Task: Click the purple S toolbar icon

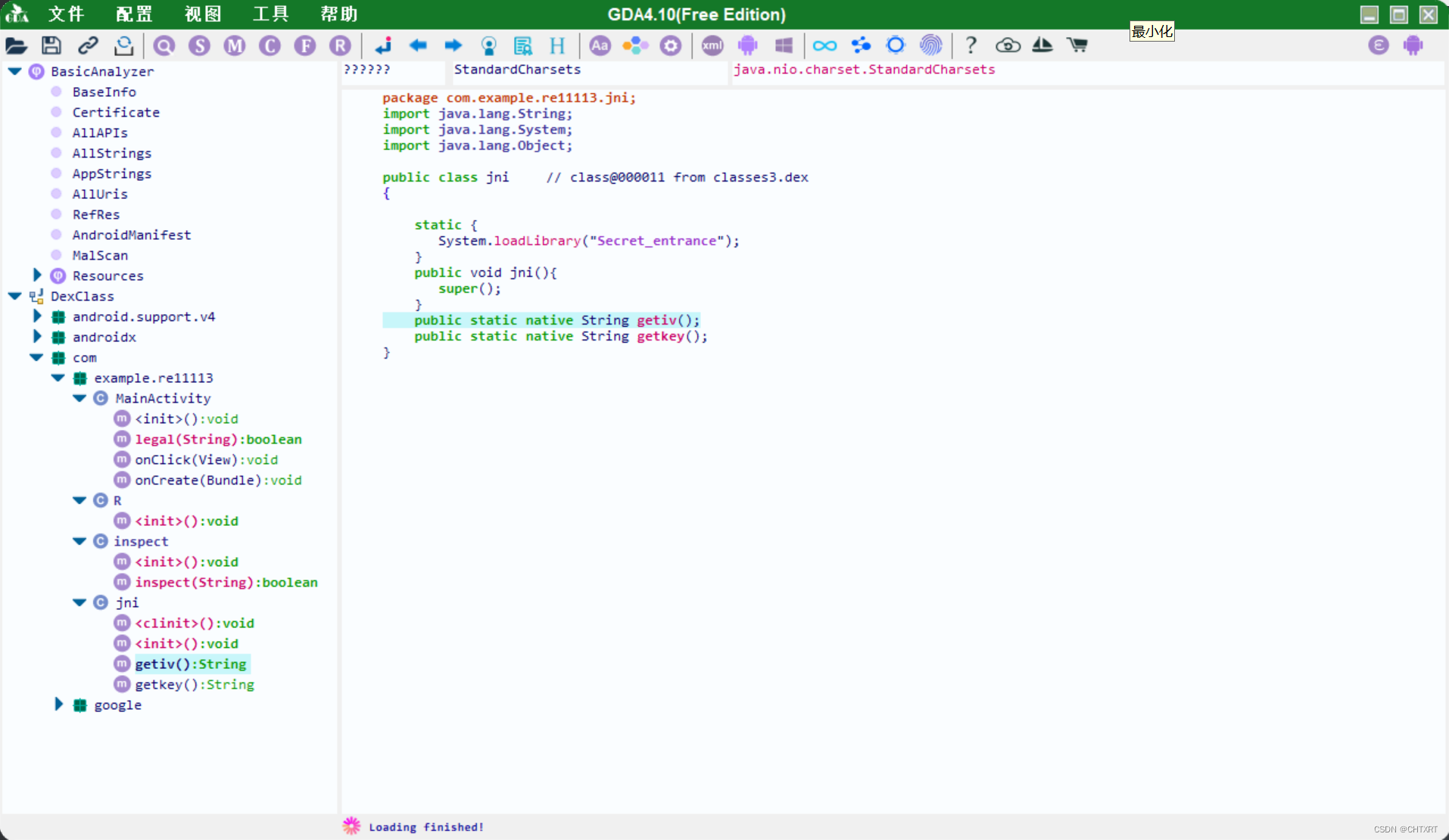Action: point(199,45)
